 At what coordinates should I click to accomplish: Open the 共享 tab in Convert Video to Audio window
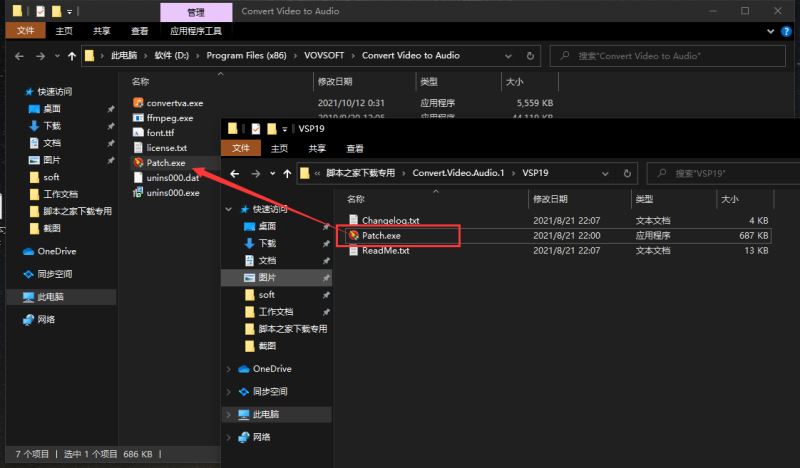(102, 31)
